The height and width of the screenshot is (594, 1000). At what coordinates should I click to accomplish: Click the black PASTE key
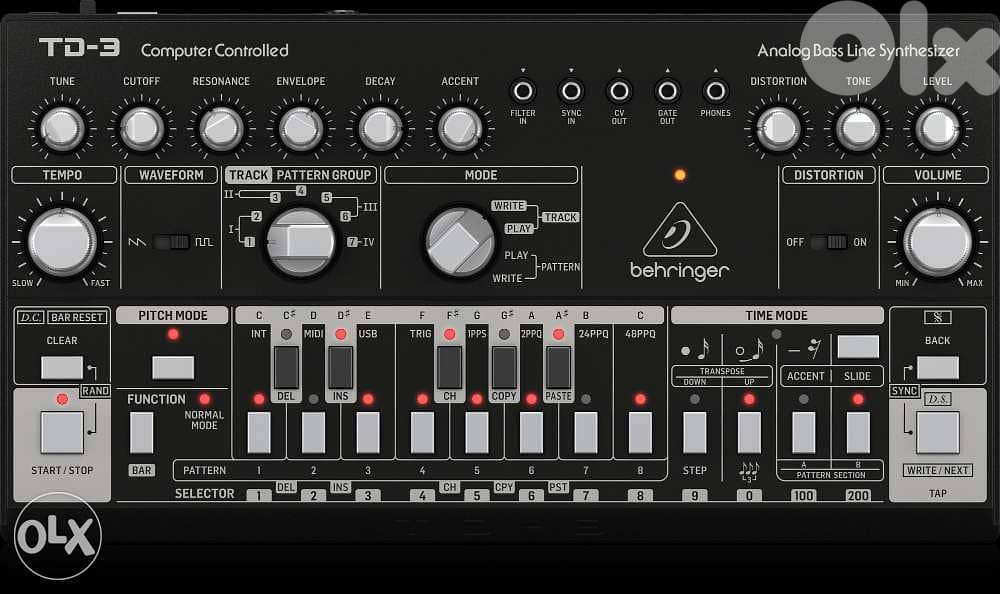pos(559,368)
